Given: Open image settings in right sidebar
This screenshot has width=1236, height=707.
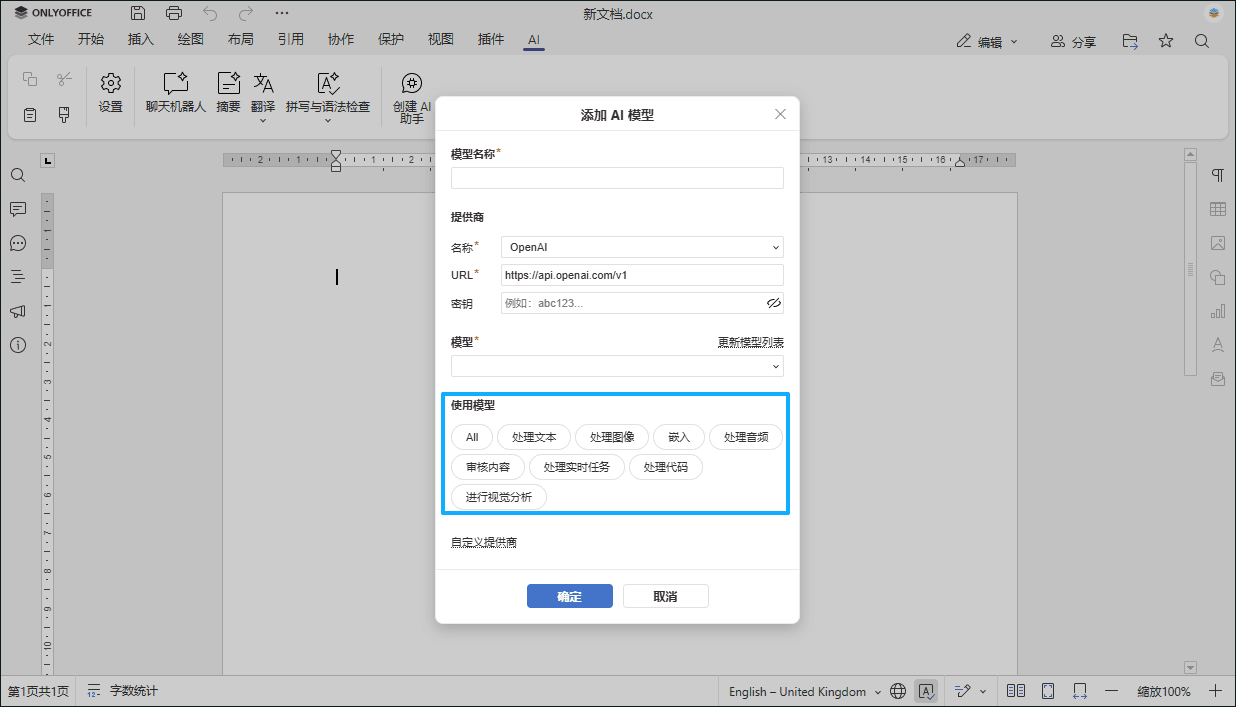Looking at the screenshot, I should coord(1217,243).
